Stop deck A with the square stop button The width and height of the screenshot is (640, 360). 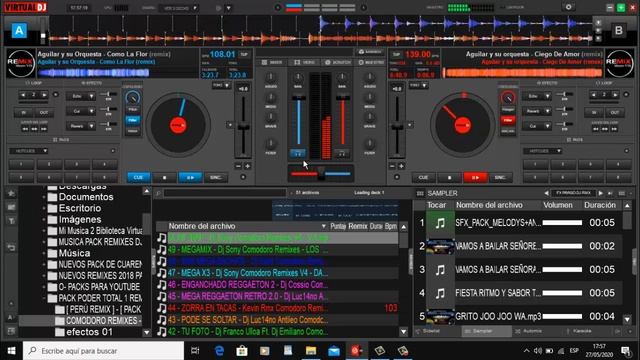click(164, 178)
